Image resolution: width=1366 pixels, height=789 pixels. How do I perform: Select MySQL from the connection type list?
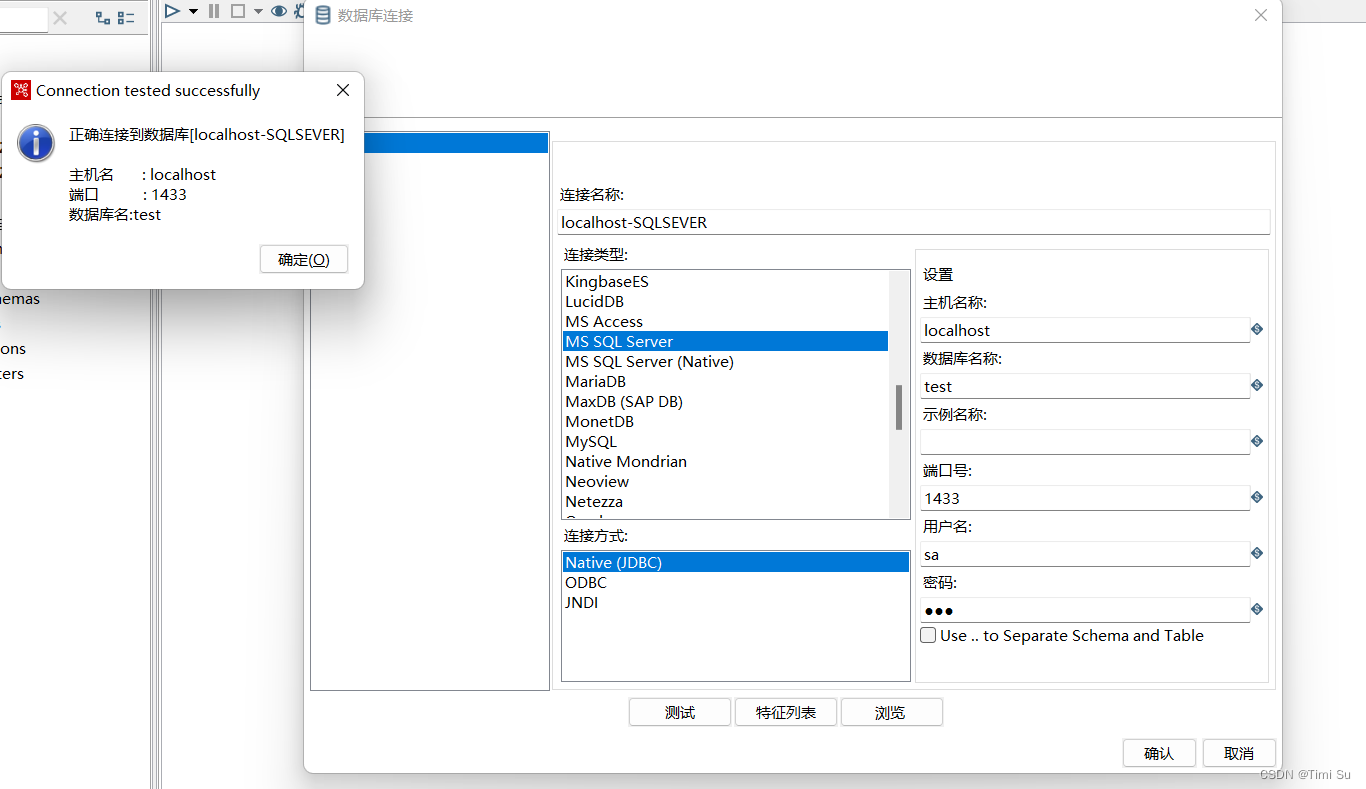(x=591, y=441)
